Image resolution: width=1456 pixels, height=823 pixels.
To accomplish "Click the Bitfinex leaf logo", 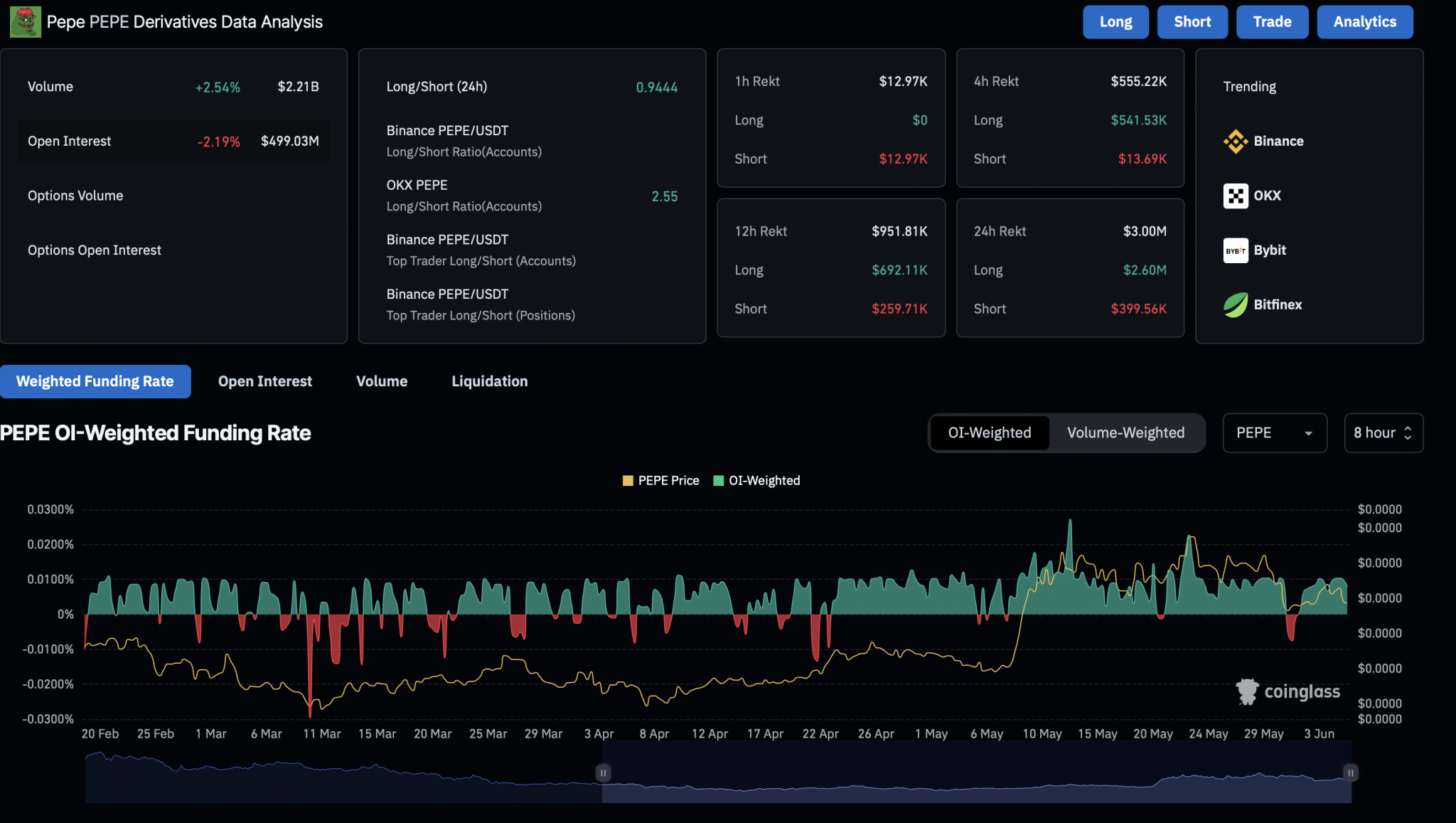I will pyautogui.click(x=1236, y=304).
